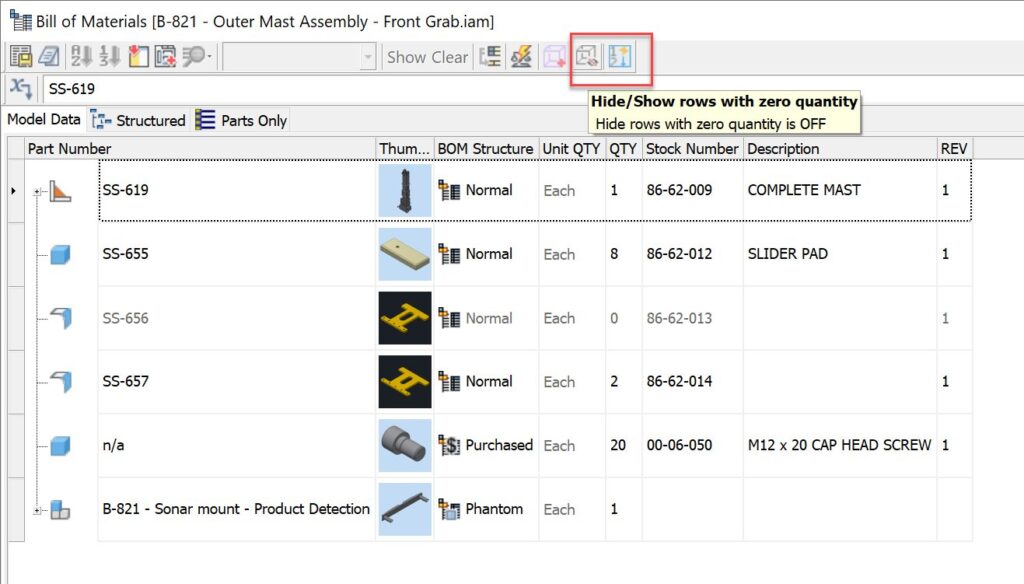Switch to the Parts Only tab

(242, 120)
